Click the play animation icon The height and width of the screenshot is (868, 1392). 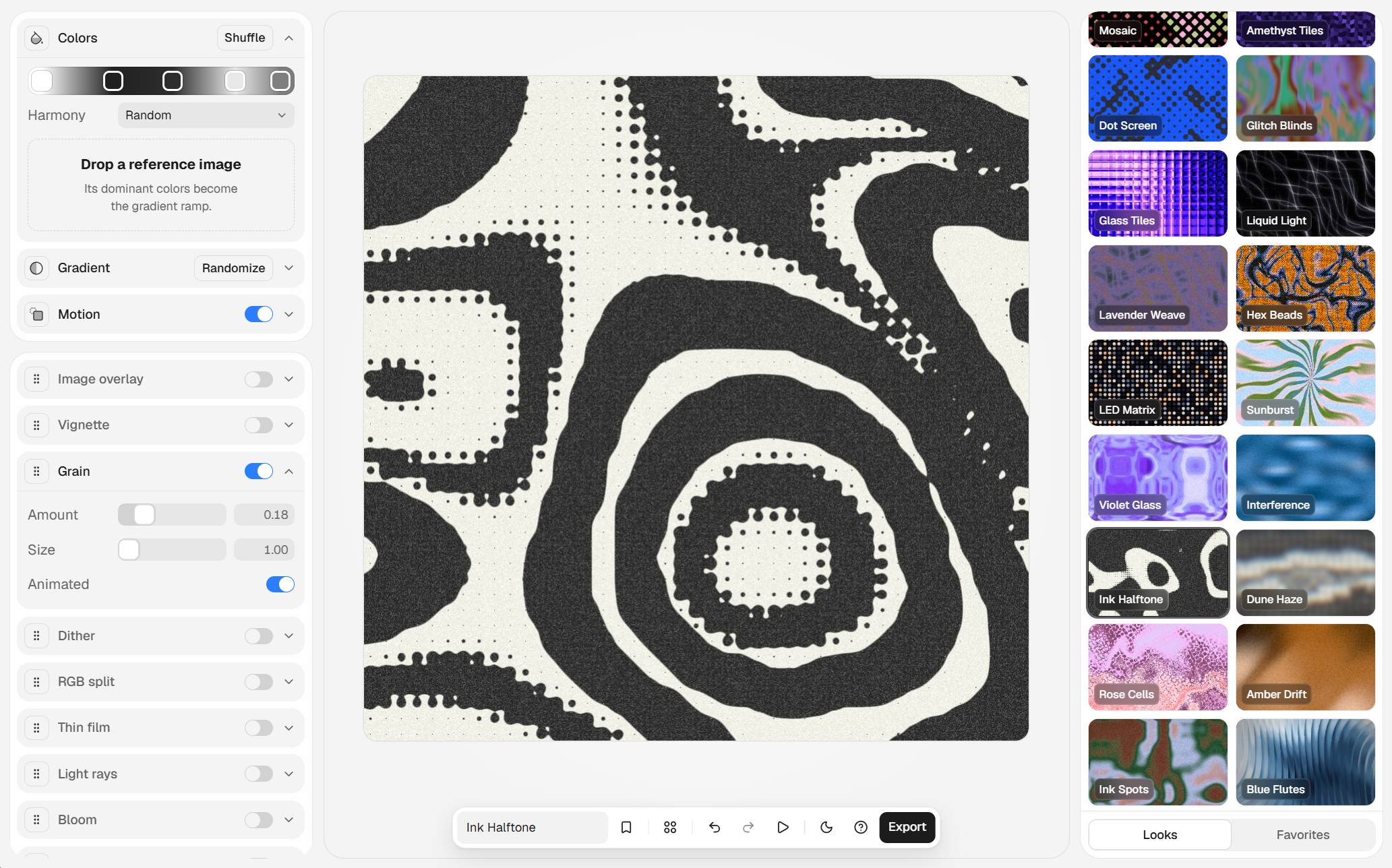(783, 827)
